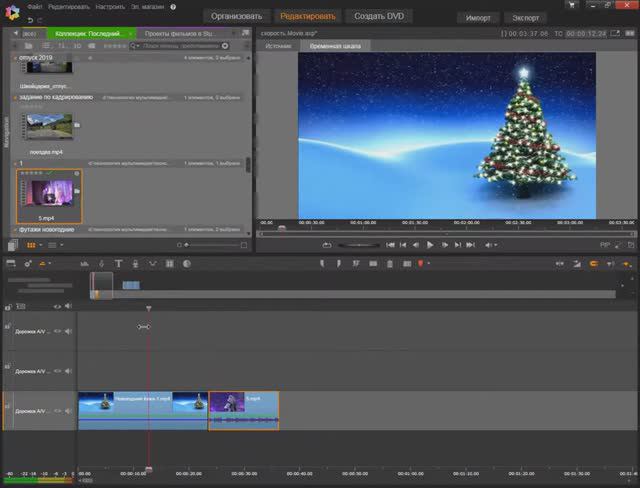640x488 pixels.
Task: Add a red marker on timeline
Action: click(420, 264)
